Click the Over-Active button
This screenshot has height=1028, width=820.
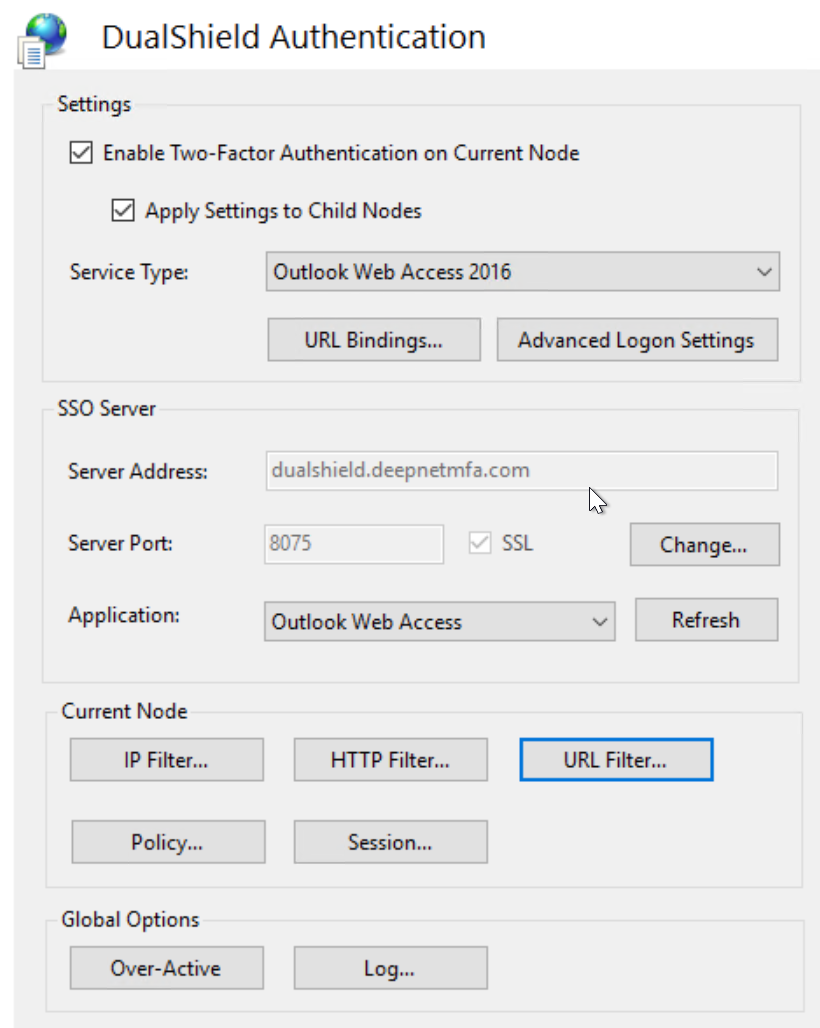(x=166, y=968)
